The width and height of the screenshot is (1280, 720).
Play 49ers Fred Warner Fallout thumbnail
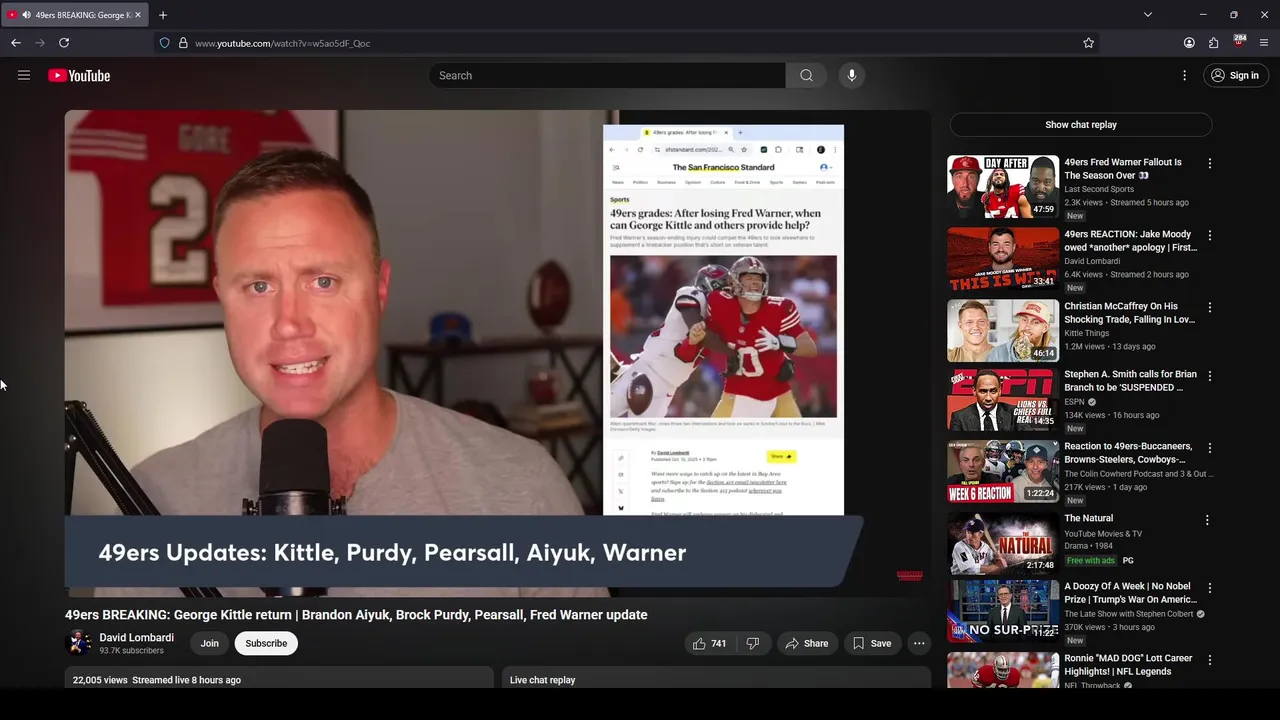coord(1003,186)
